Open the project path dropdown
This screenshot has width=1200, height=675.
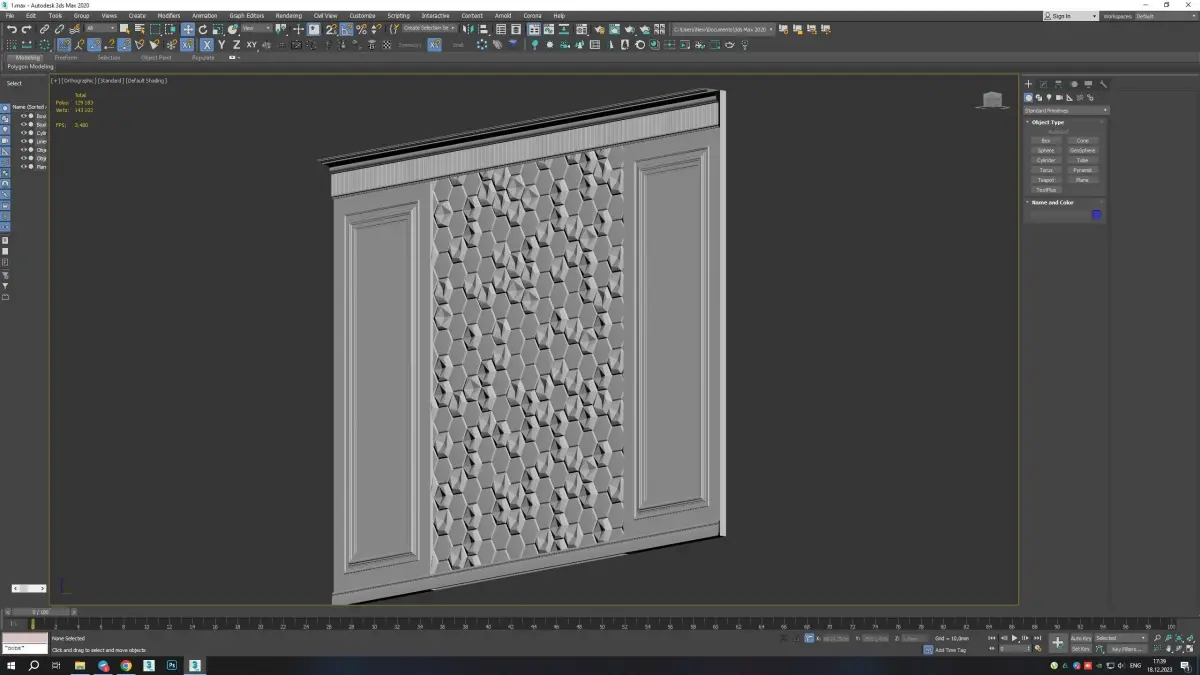723,29
